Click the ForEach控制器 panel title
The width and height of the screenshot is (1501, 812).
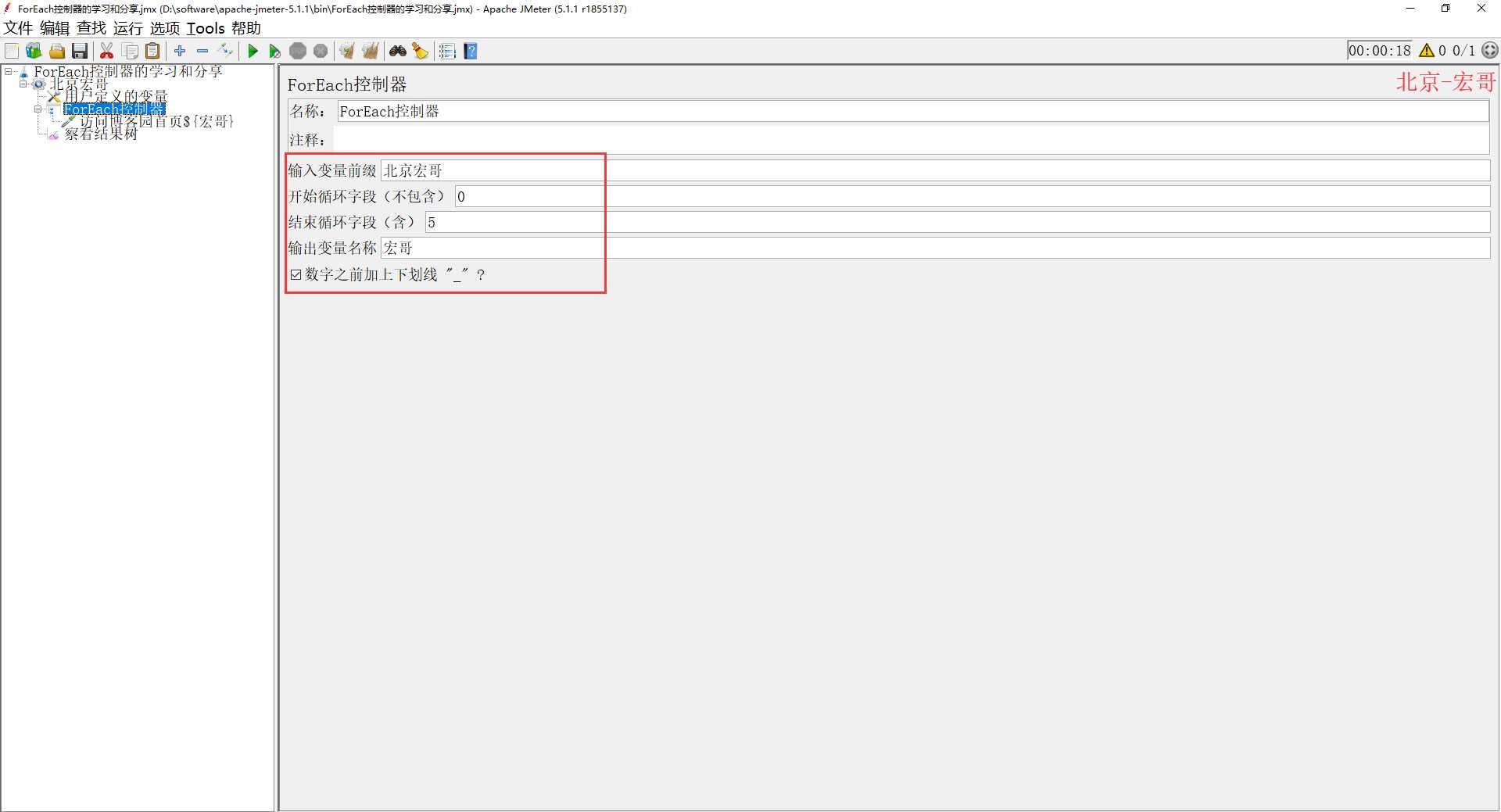[347, 84]
